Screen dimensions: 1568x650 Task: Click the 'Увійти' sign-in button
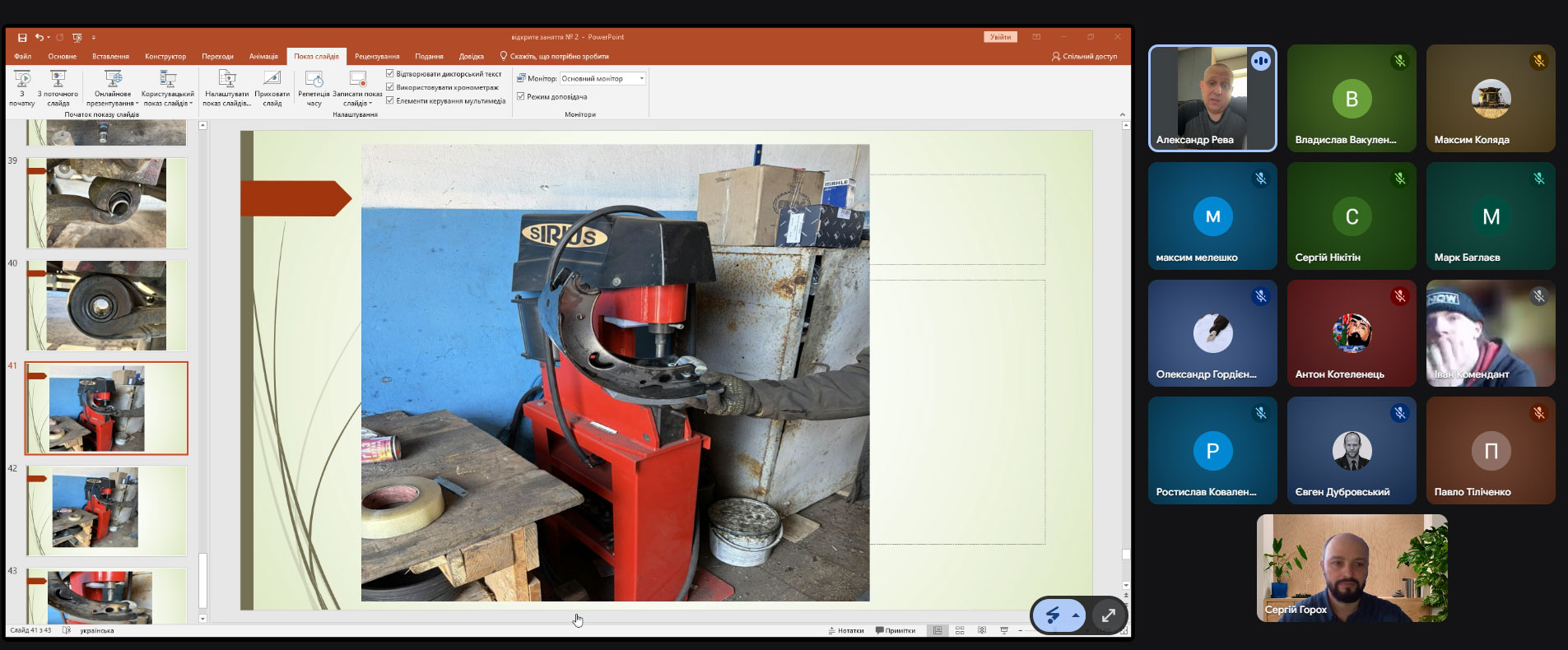pyautogui.click(x=1000, y=37)
